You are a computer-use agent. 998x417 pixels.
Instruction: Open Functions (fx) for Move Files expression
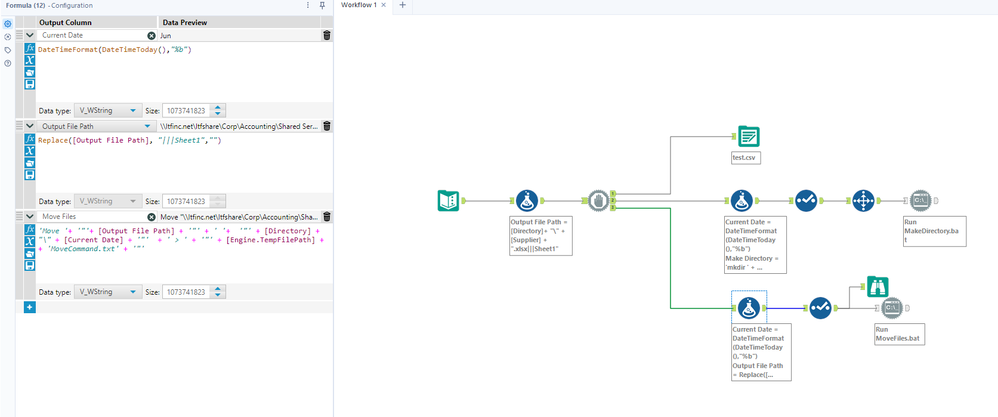(x=29, y=229)
